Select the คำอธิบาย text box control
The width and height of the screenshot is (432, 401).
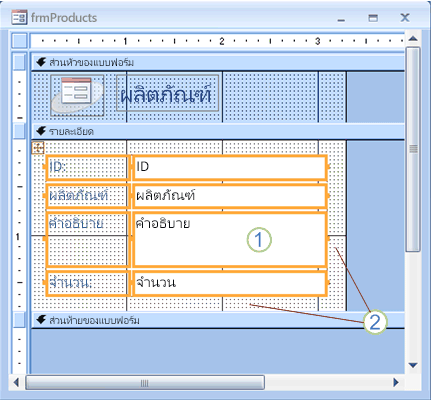230,240
